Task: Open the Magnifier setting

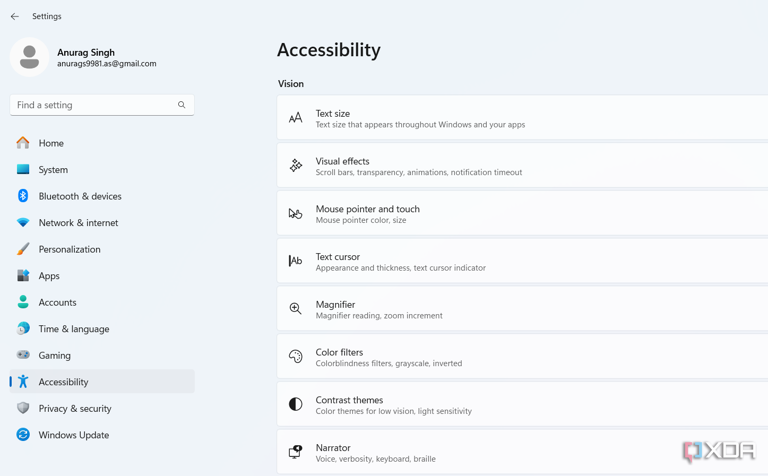Action: coord(522,309)
